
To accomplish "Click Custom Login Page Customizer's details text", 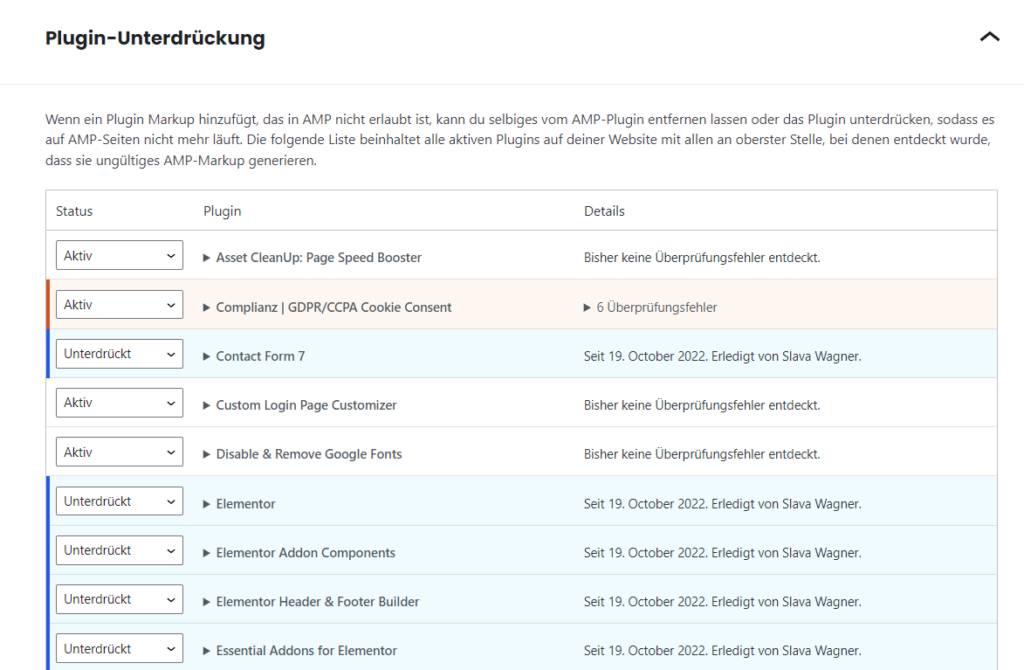I will (x=702, y=405).
